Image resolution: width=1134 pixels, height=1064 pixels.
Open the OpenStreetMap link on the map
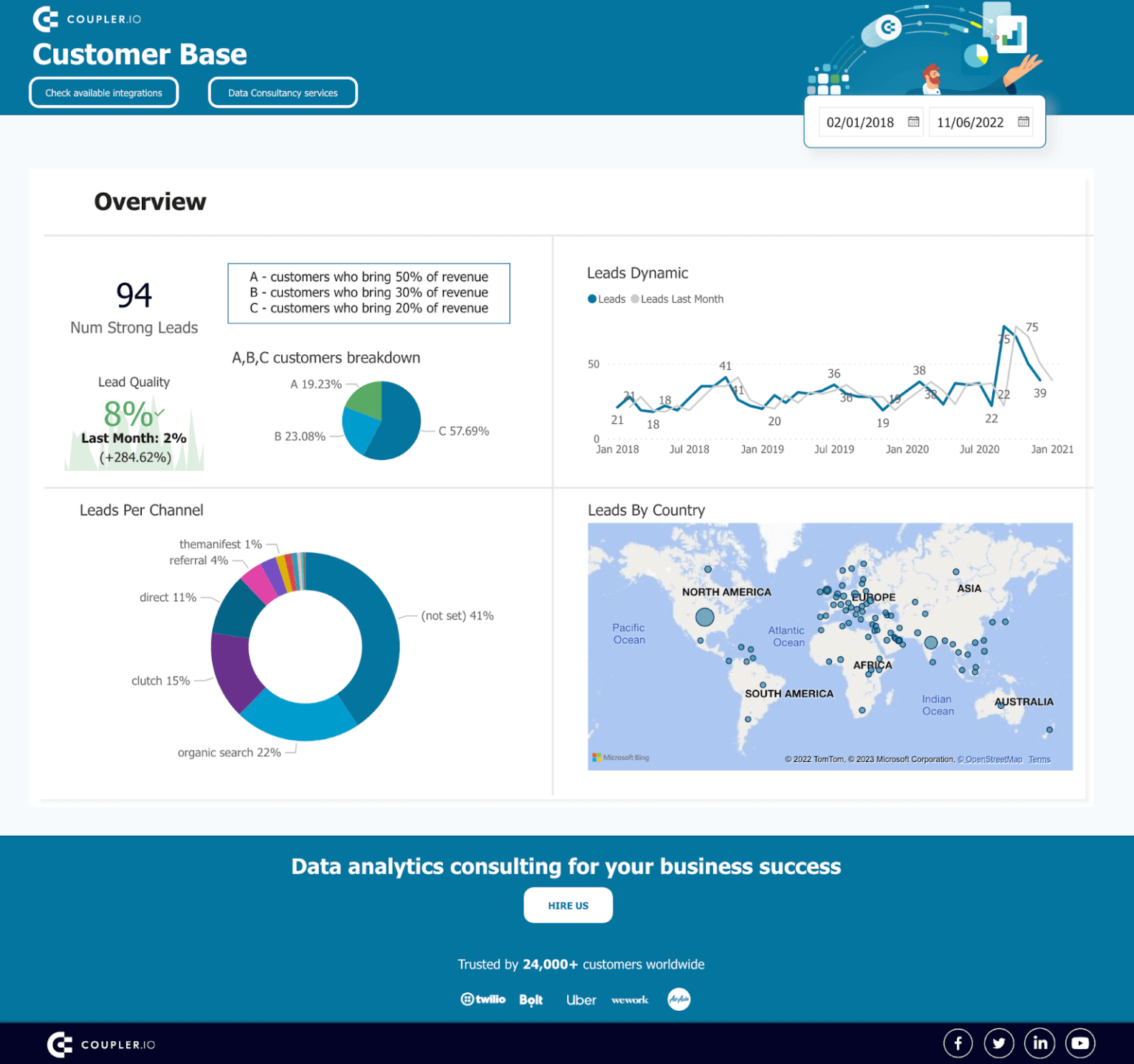991,758
